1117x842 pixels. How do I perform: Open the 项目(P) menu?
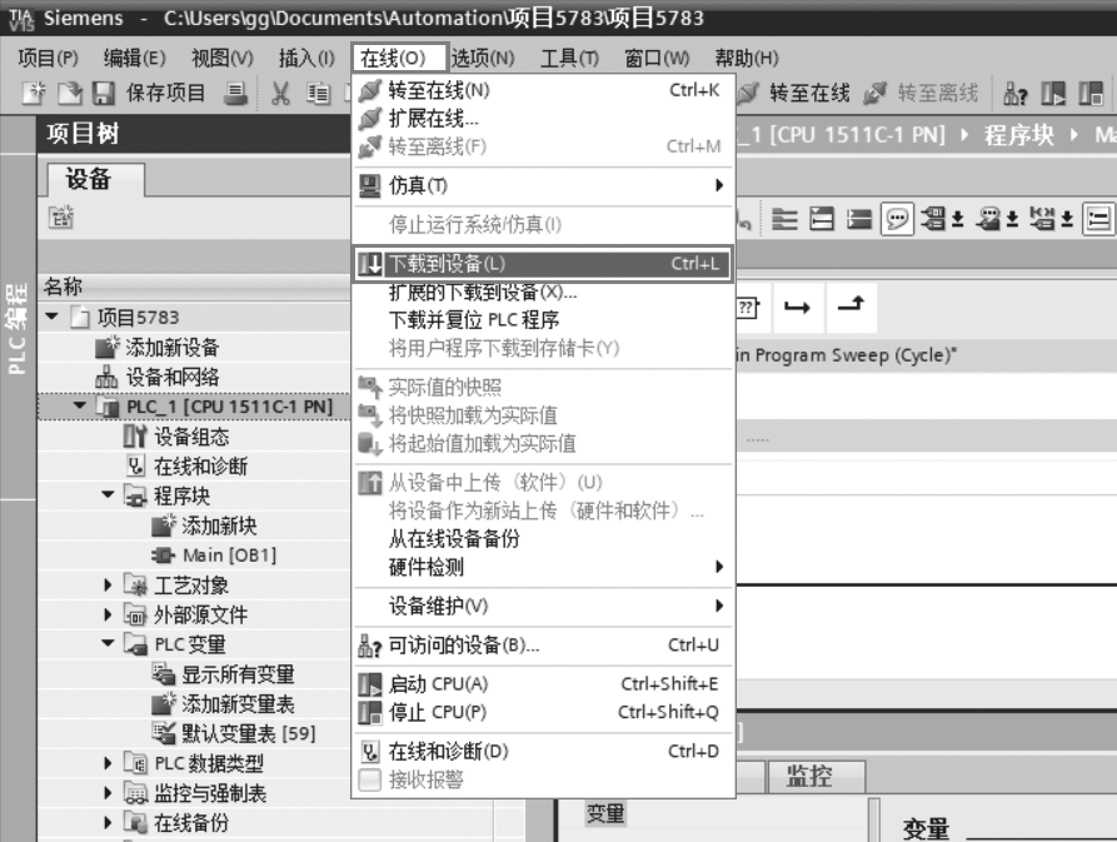[48, 58]
